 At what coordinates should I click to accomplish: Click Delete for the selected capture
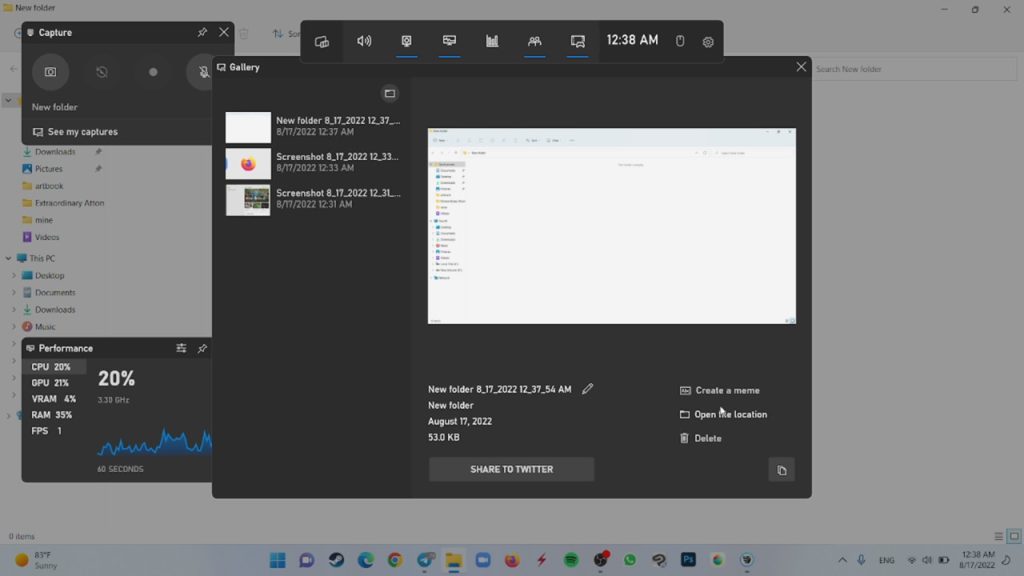pos(707,438)
